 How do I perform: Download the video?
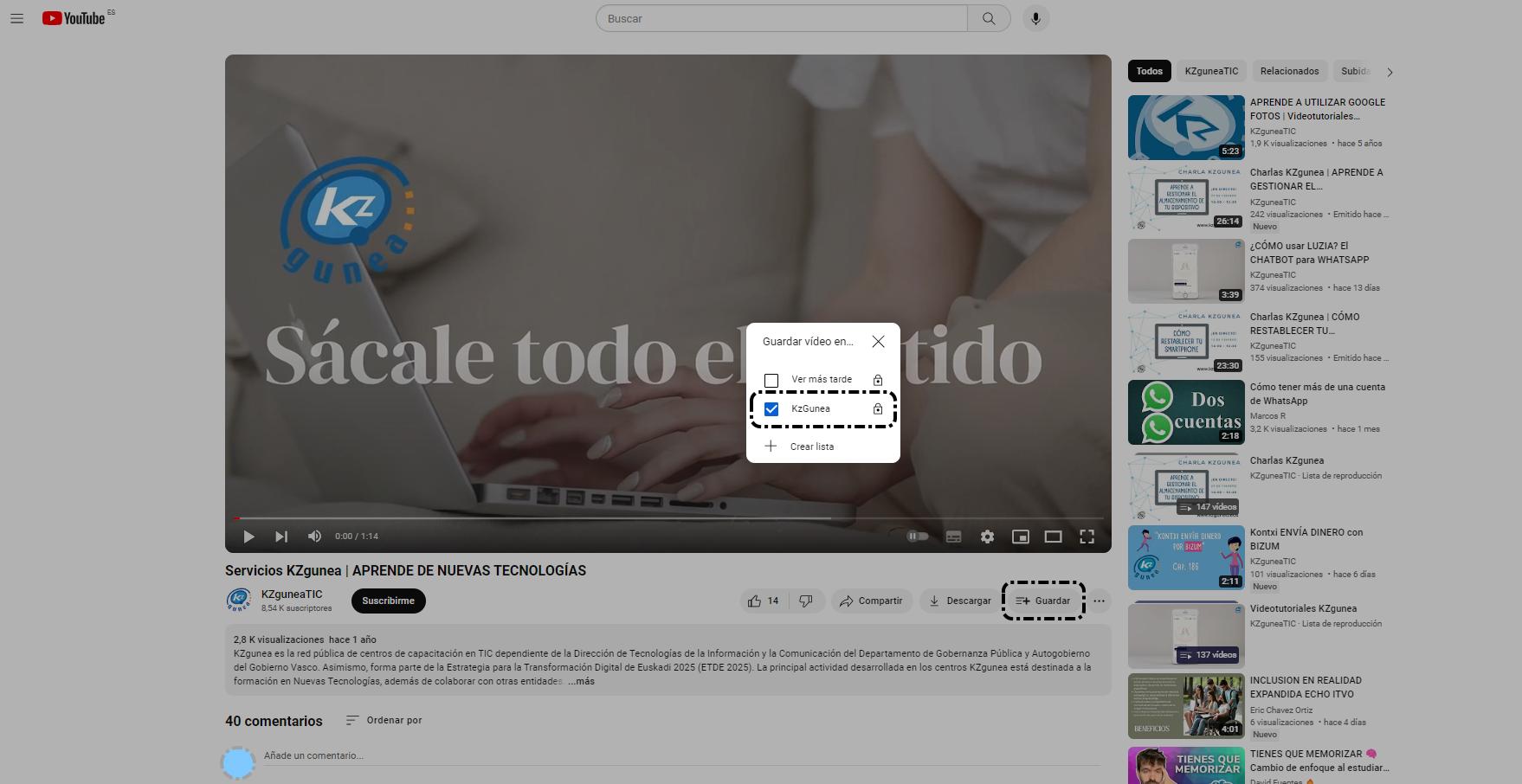[x=959, y=601]
